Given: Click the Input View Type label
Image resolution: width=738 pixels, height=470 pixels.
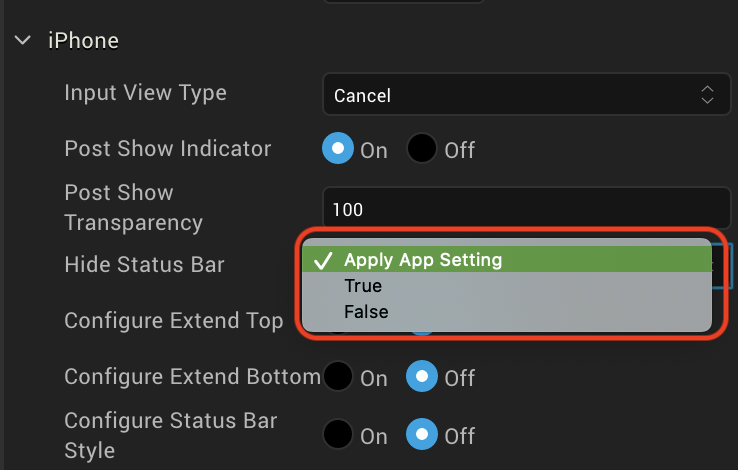Looking at the screenshot, I should pyautogui.click(x=145, y=93).
